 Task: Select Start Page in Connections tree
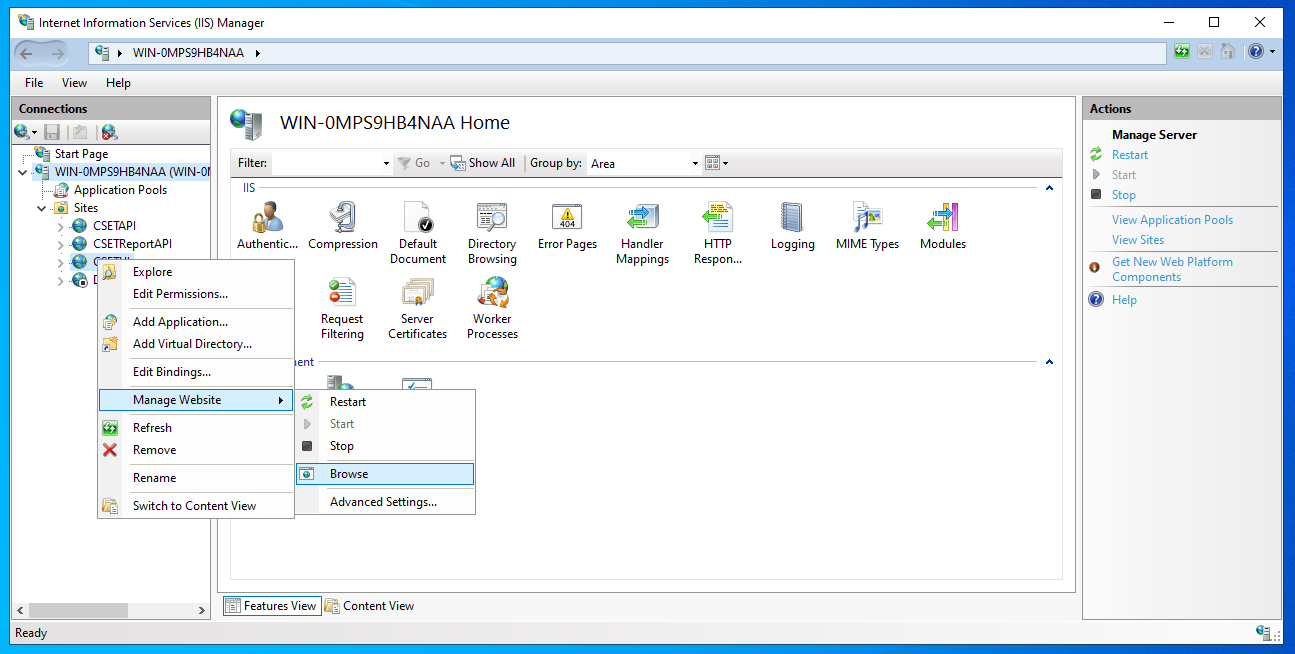[x=81, y=154]
